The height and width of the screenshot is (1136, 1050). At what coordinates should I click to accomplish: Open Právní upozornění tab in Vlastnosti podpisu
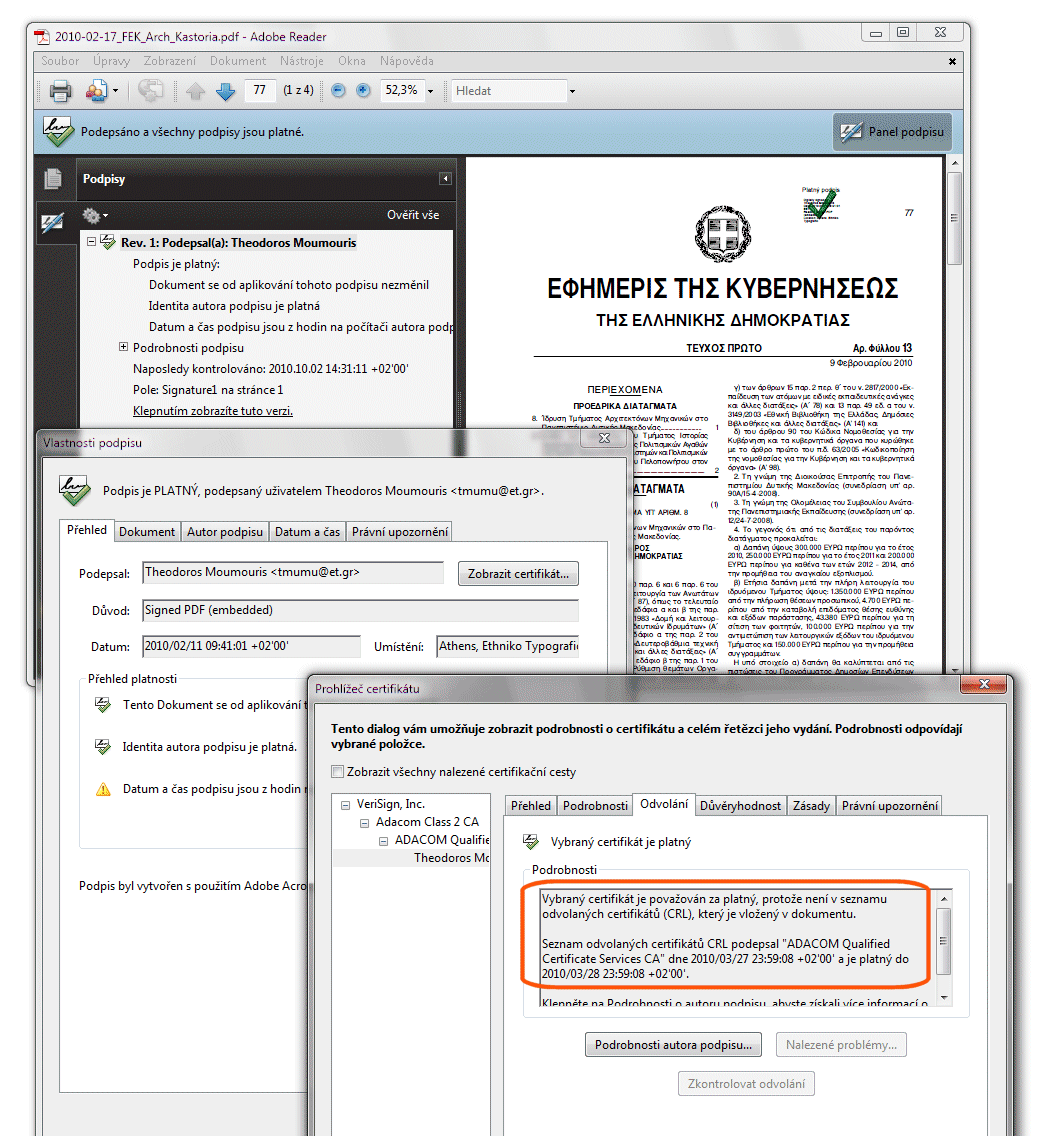[400, 532]
